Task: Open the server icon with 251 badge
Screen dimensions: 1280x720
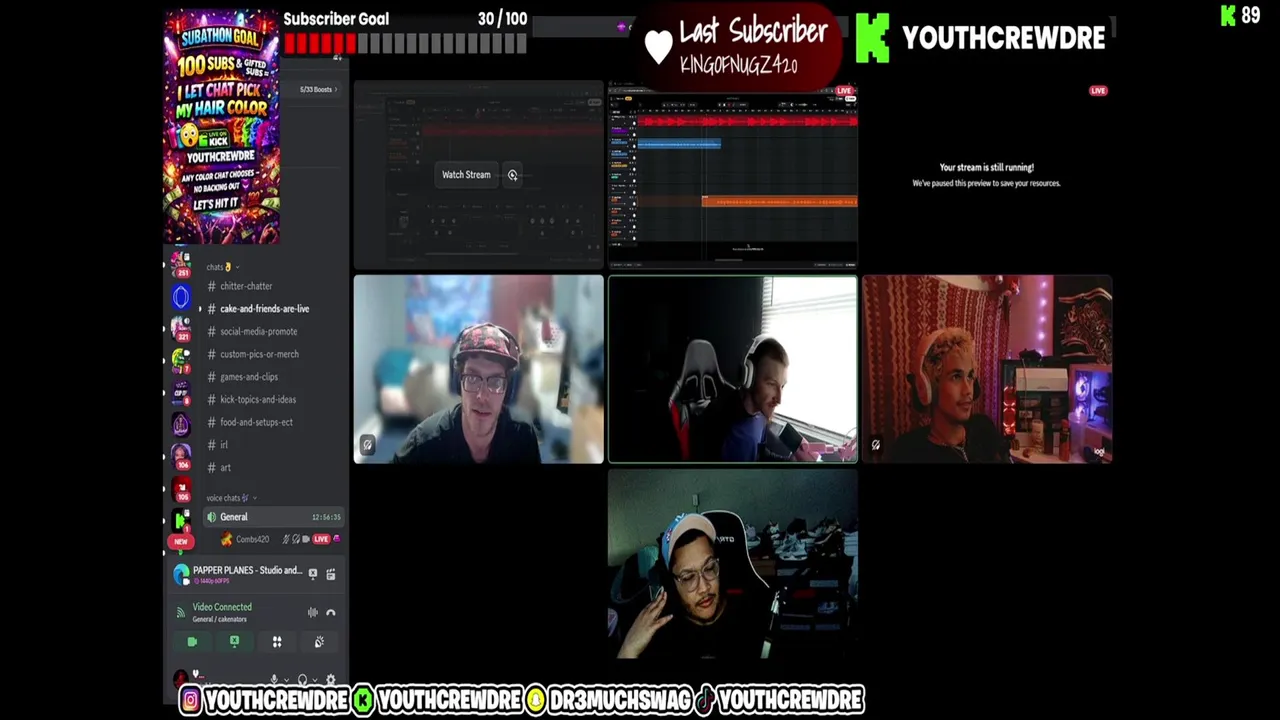Action: (181, 264)
